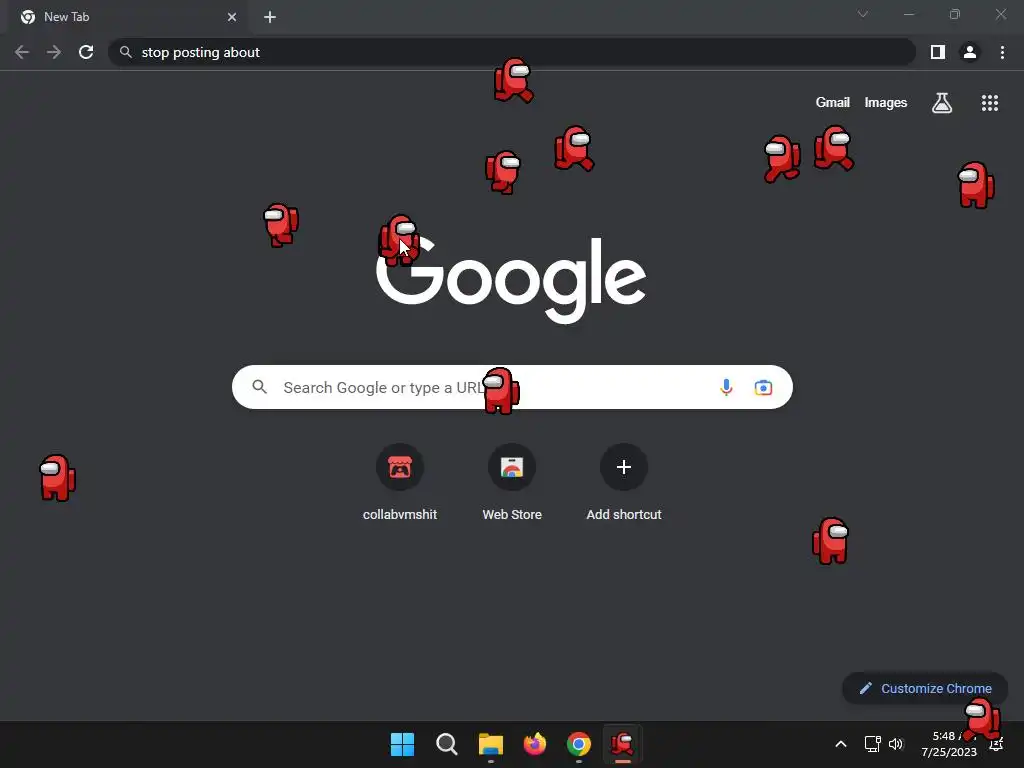The image size is (1024, 768).
Task: Launch Firefox from the taskbar
Action: pyautogui.click(x=535, y=744)
